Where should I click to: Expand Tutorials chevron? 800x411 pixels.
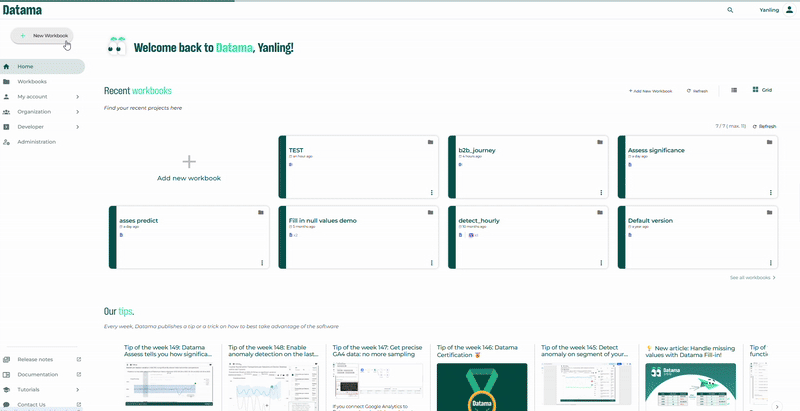(x=78, y=390)
